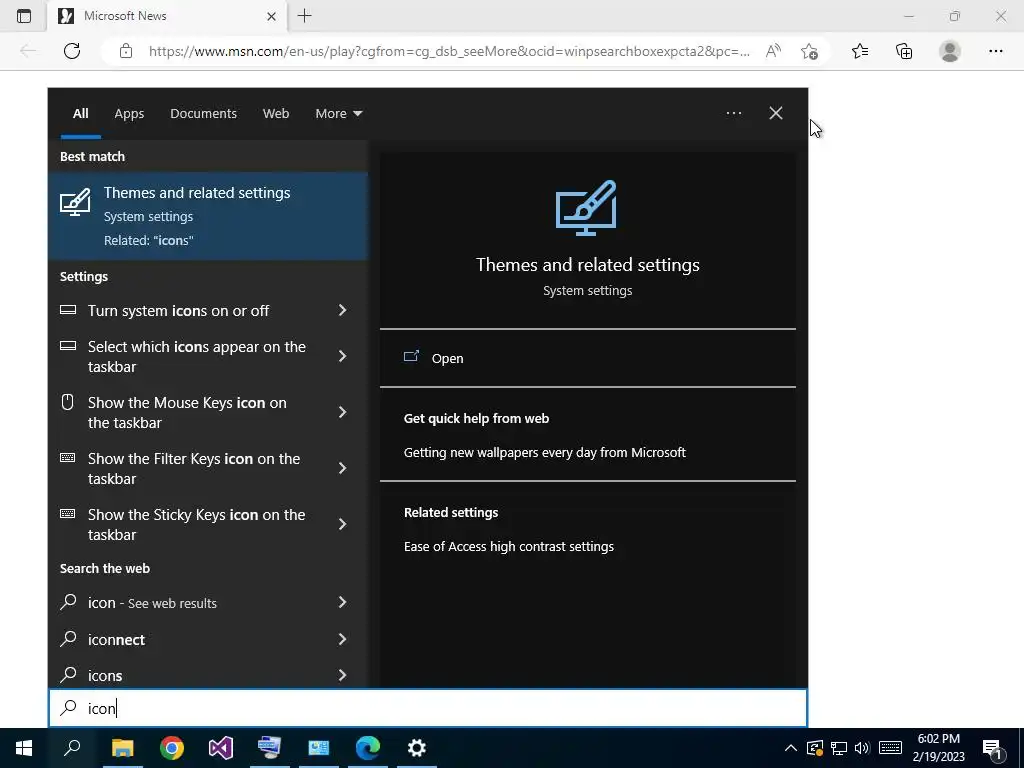
Task: Open the Read aloud icon in address bar
Action: [773, 51]
